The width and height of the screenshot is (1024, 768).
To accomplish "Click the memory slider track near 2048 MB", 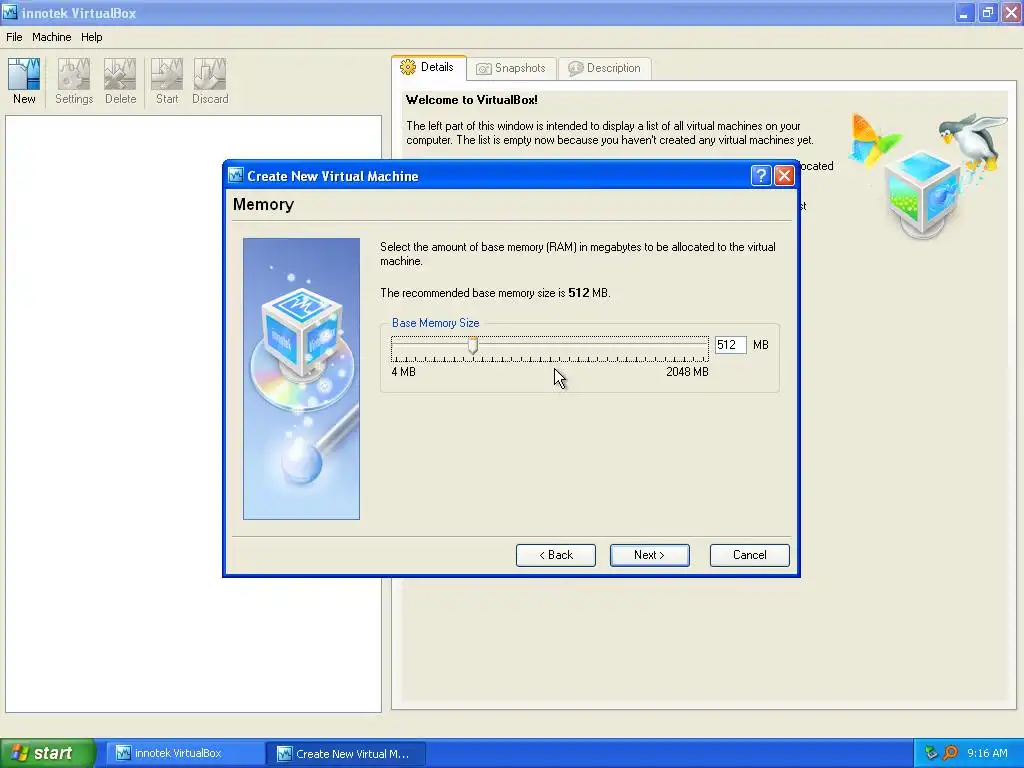I will pos(703,344).
